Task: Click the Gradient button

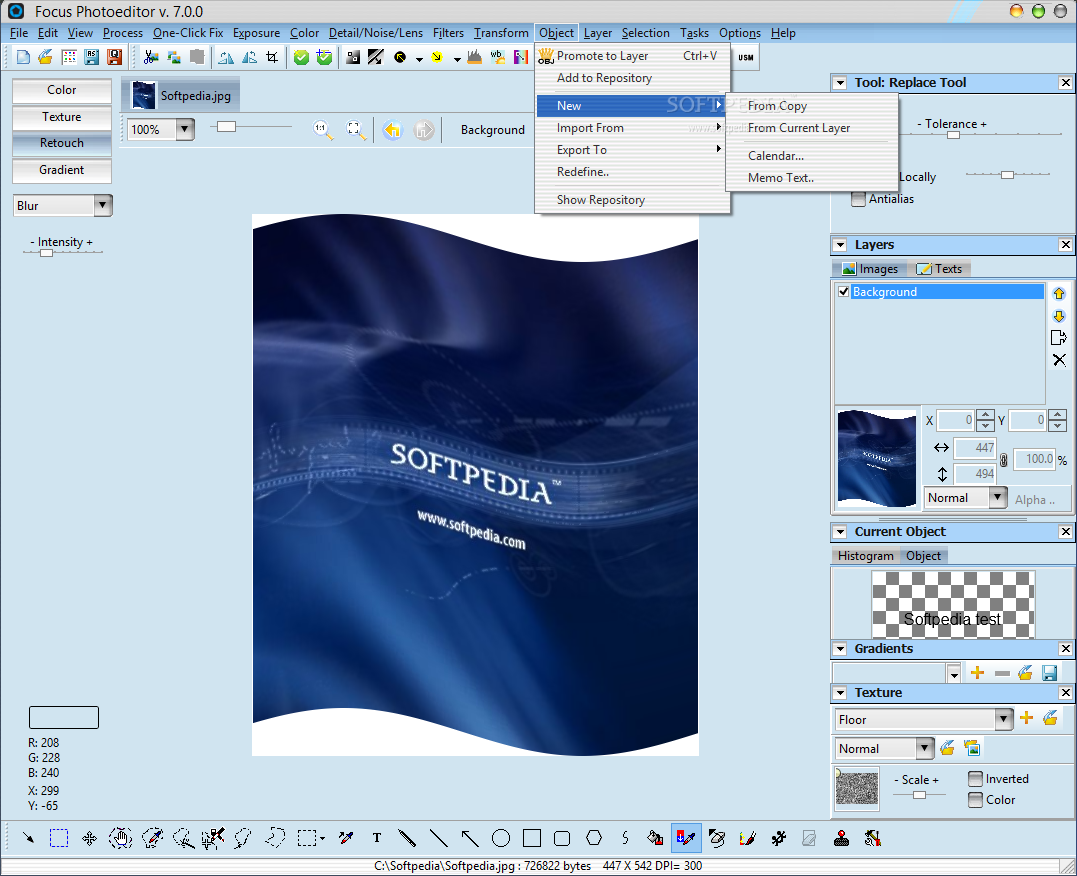Action: click(x=62, y=170)
